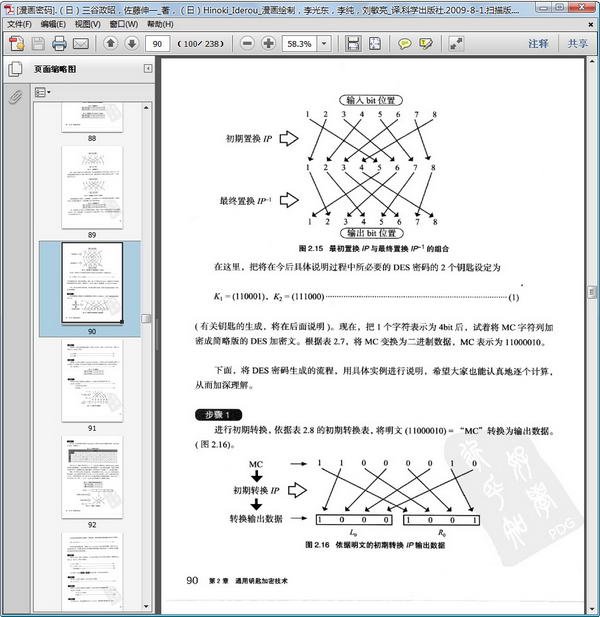Click the create PDF icon

pos(17,43)
